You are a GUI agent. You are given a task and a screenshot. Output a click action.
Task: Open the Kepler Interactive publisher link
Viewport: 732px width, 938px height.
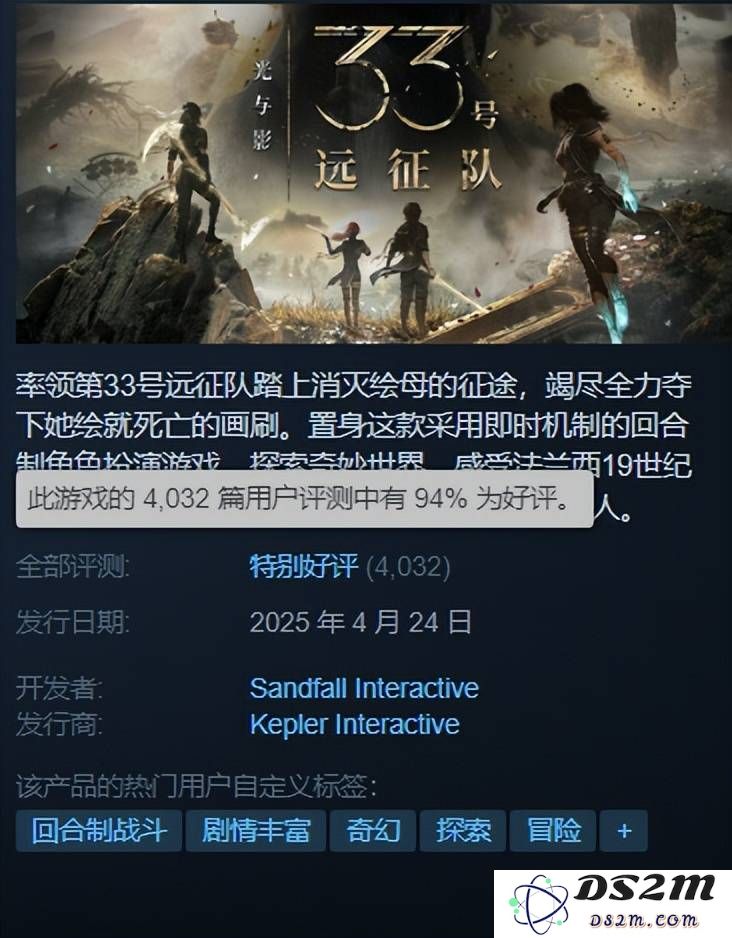click(x=355, y=724)
